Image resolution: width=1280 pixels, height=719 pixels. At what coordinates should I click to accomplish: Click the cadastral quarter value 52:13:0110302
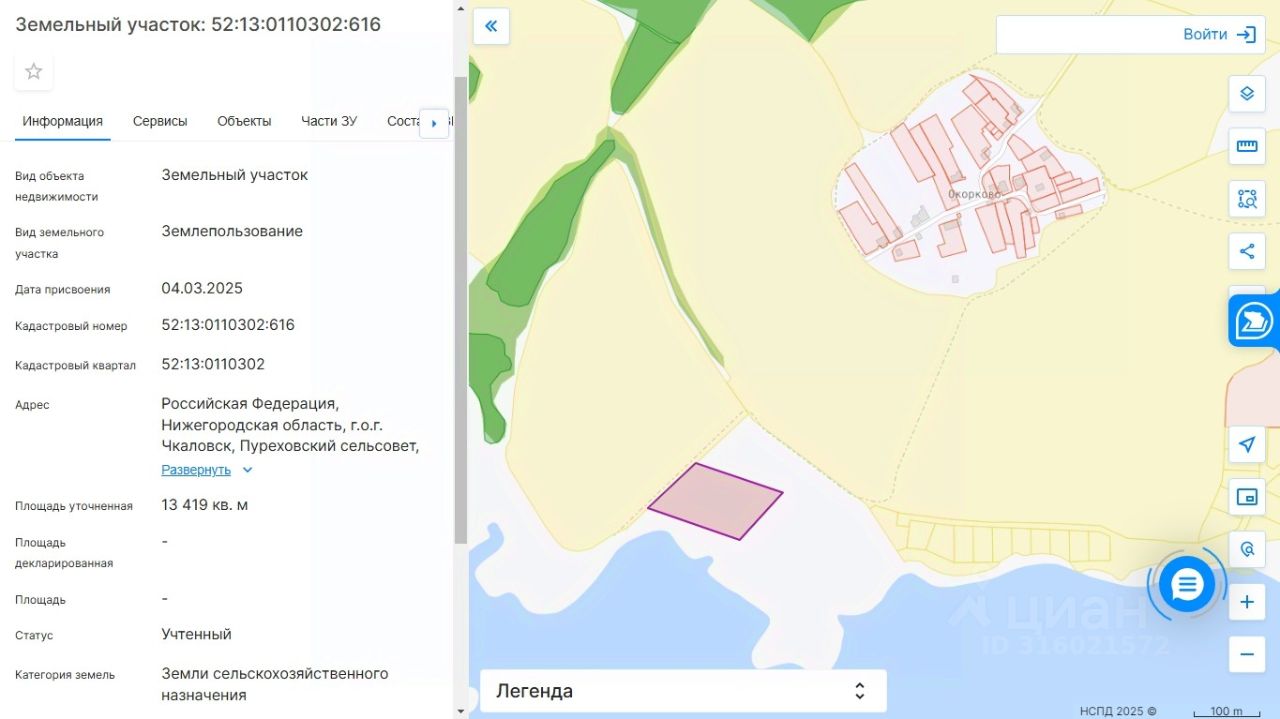tap(213, 364)
